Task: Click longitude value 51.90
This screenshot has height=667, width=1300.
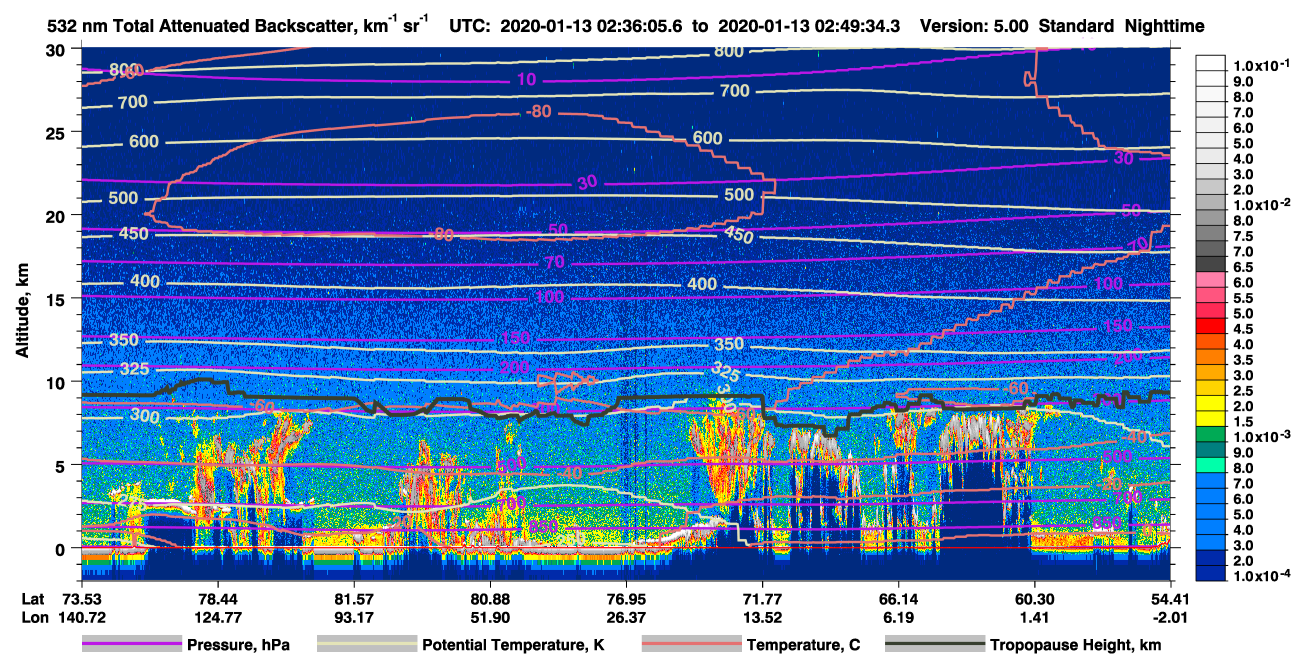Action: [x=489, y=617]
